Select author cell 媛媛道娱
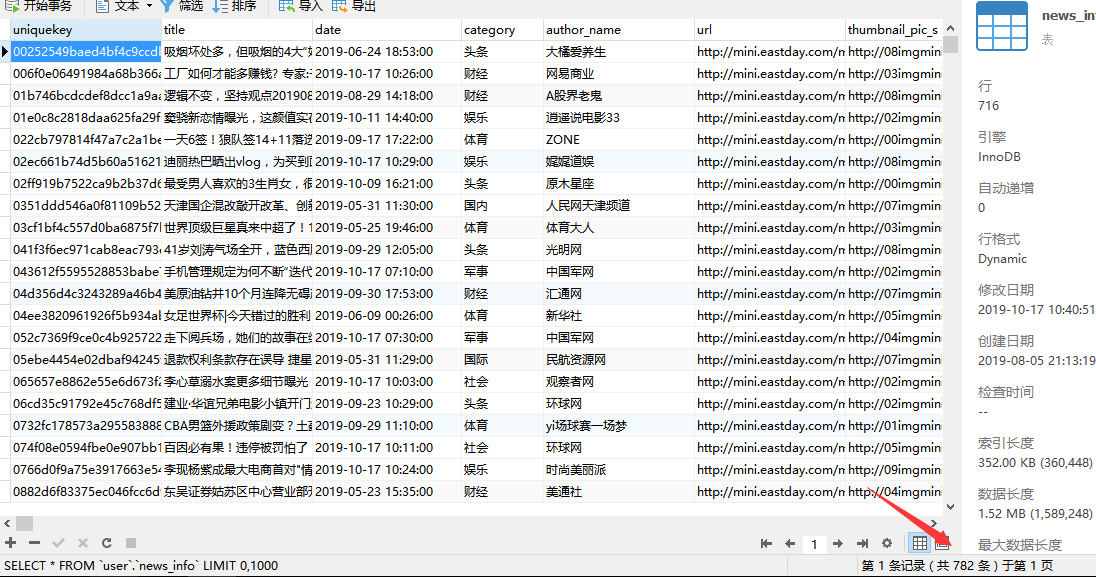This screenshot has width=1096, height=577. (619, 162)
